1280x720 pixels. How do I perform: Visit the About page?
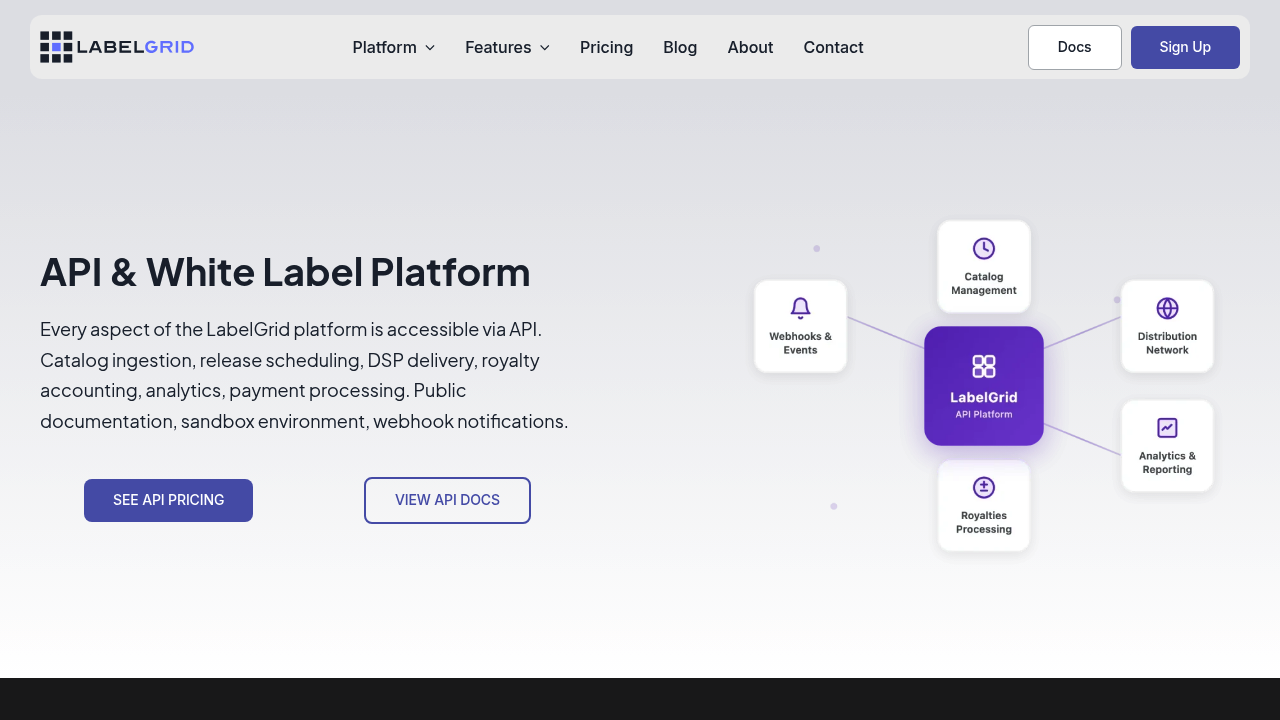pos(750,47)
